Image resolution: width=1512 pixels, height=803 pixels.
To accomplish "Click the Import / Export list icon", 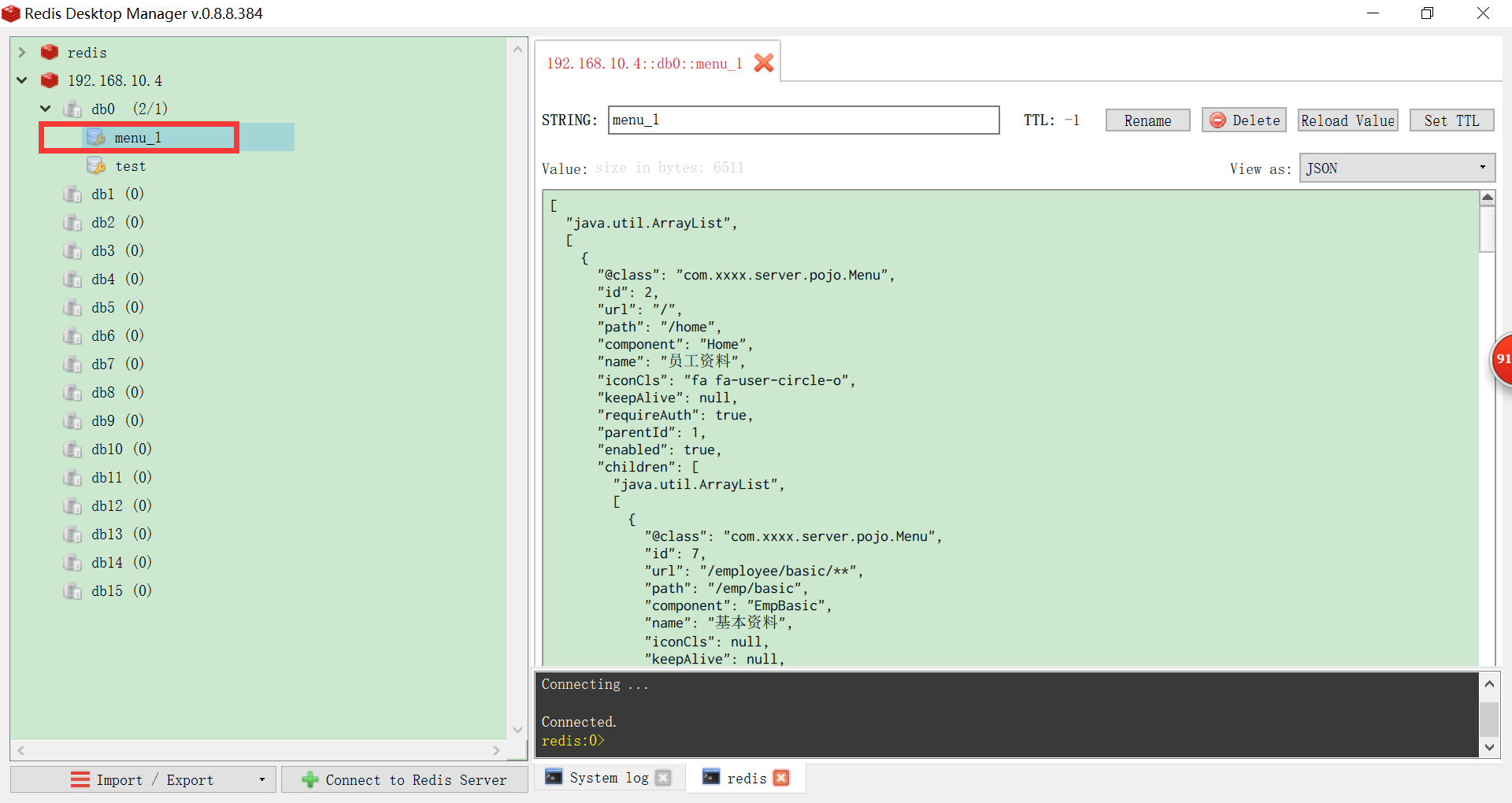I will 81,779.
